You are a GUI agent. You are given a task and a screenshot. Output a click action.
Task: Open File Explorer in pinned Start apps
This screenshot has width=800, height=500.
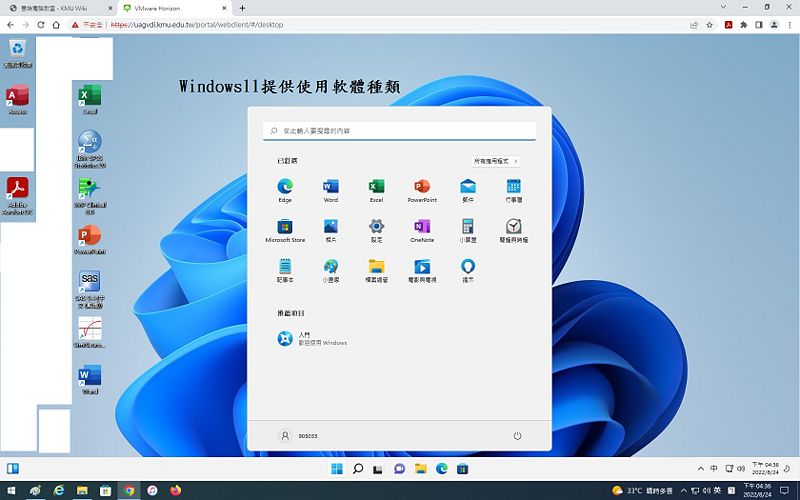[x=377, y=270]
